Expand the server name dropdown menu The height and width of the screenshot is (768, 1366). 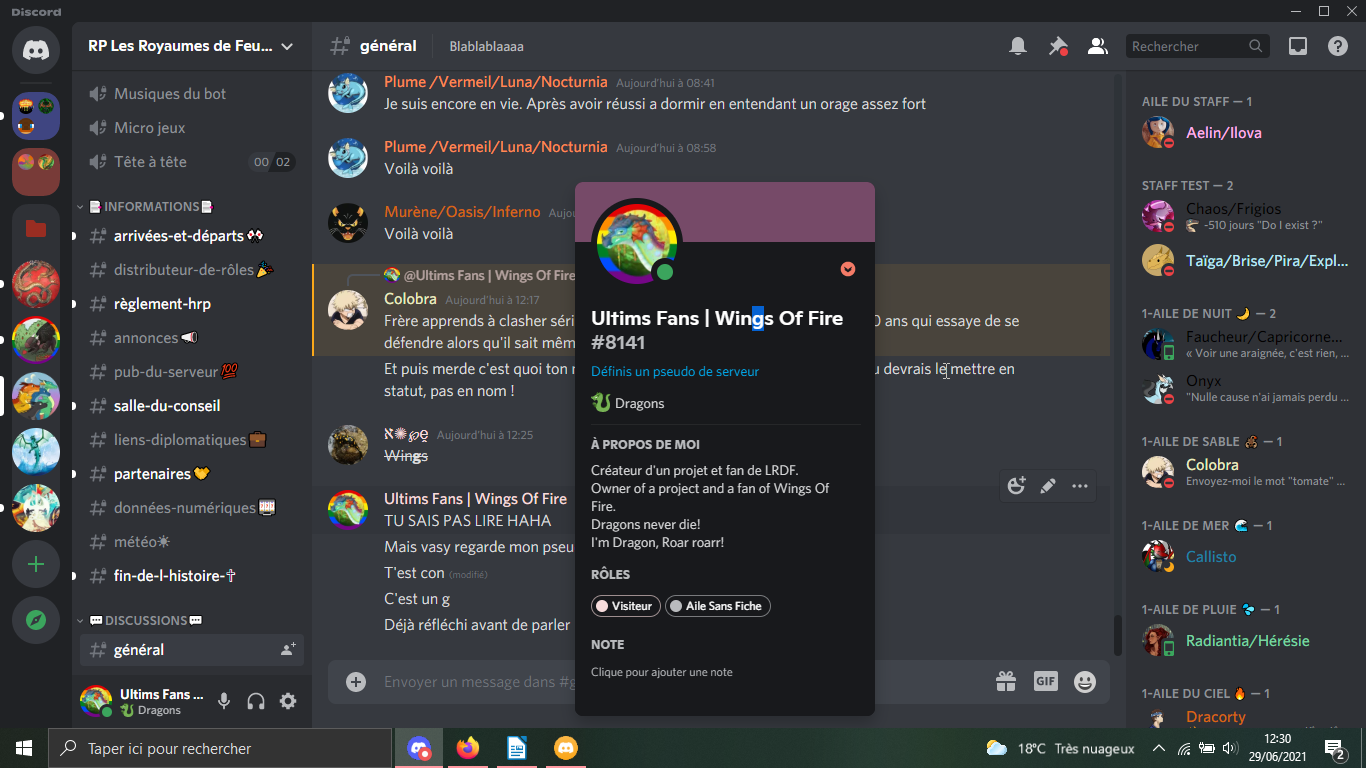click(287, 46)
